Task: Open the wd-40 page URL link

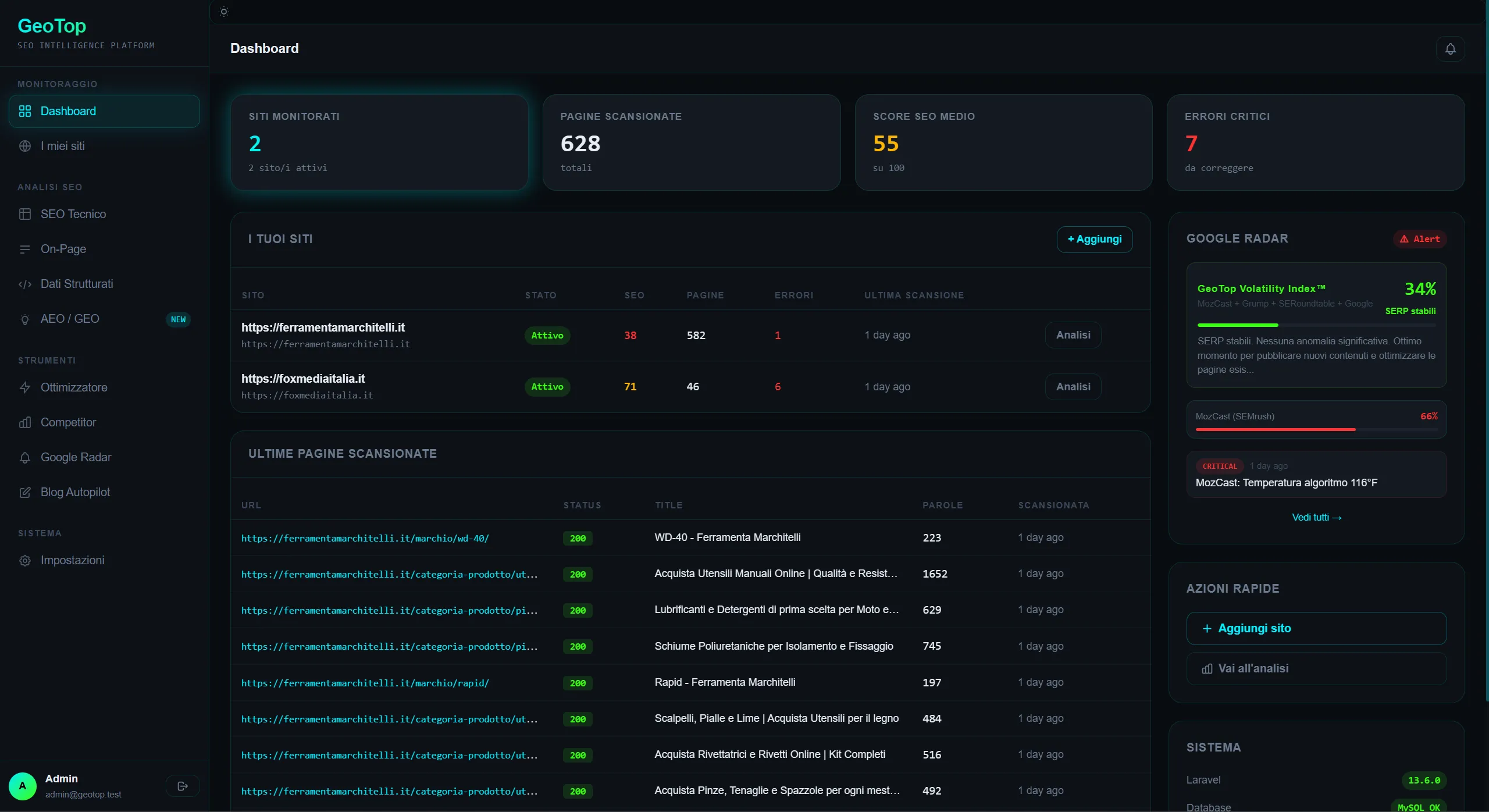Action: 365,538
